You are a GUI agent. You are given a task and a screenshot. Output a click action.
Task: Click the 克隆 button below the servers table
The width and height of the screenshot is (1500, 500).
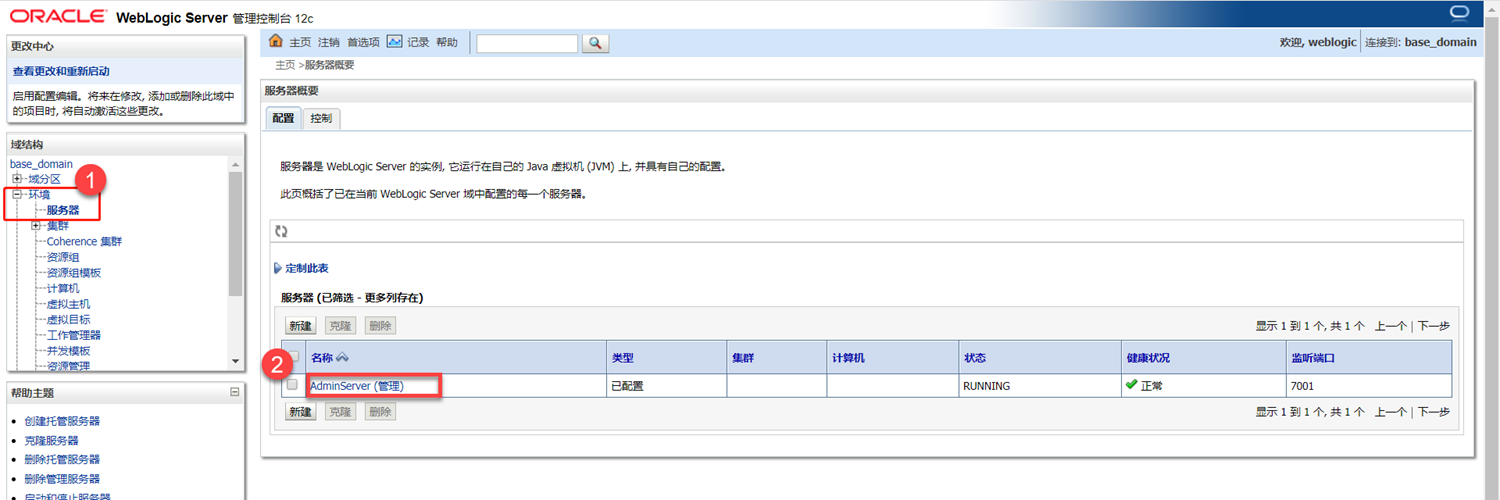340,412
